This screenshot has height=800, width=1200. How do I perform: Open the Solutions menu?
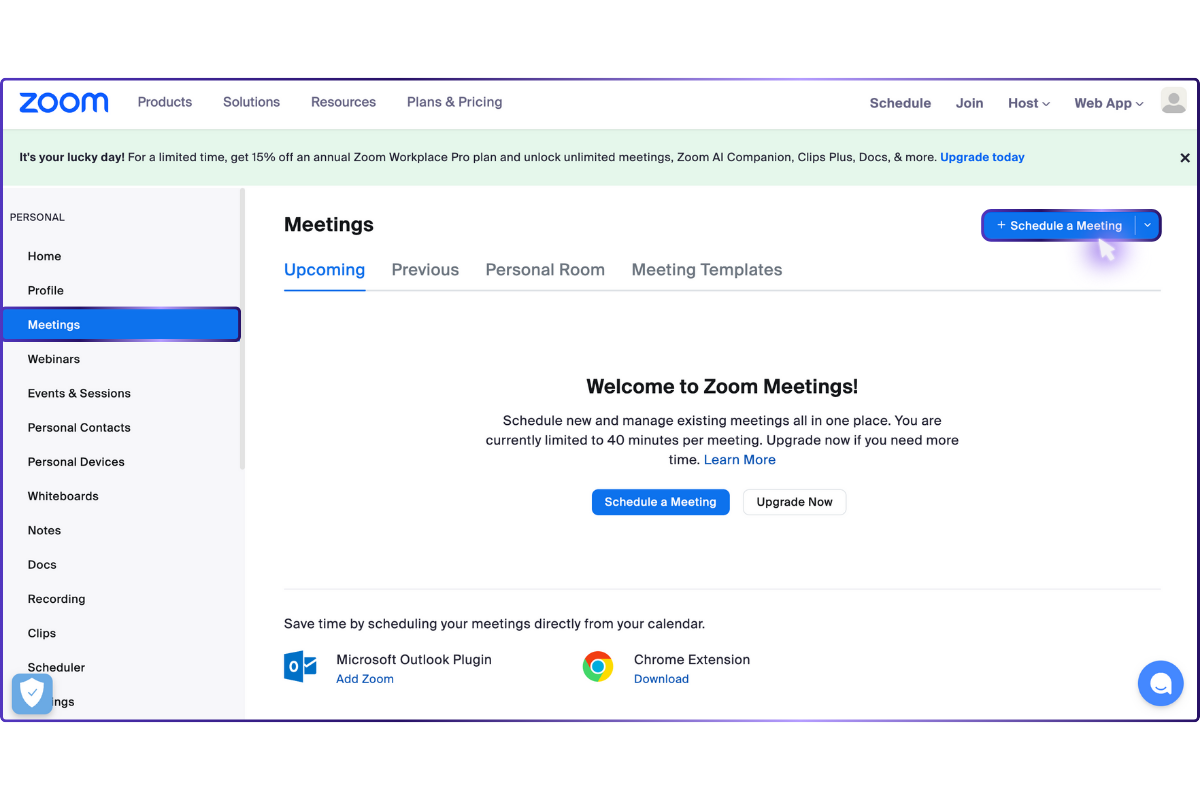(251, 102)
